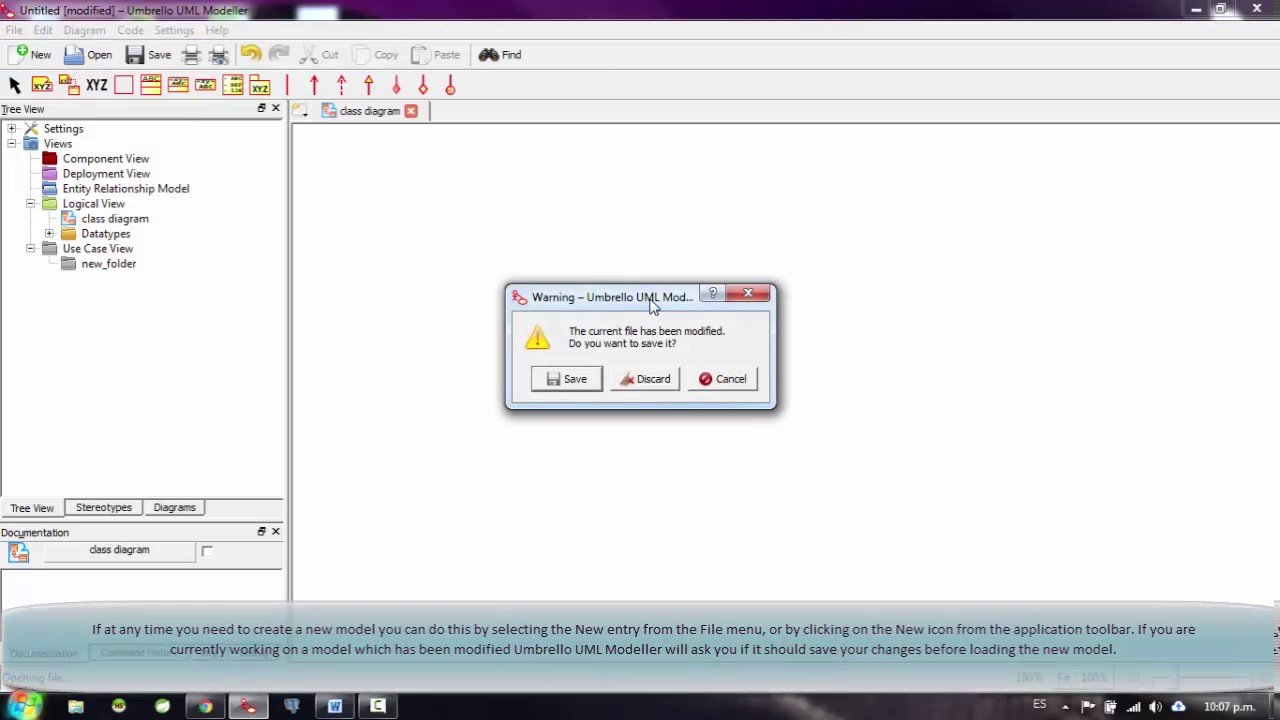Viewport: 1280px width, 720px height.
Task: Click the first printer icon after Save
Action: (x=191, y=55)
